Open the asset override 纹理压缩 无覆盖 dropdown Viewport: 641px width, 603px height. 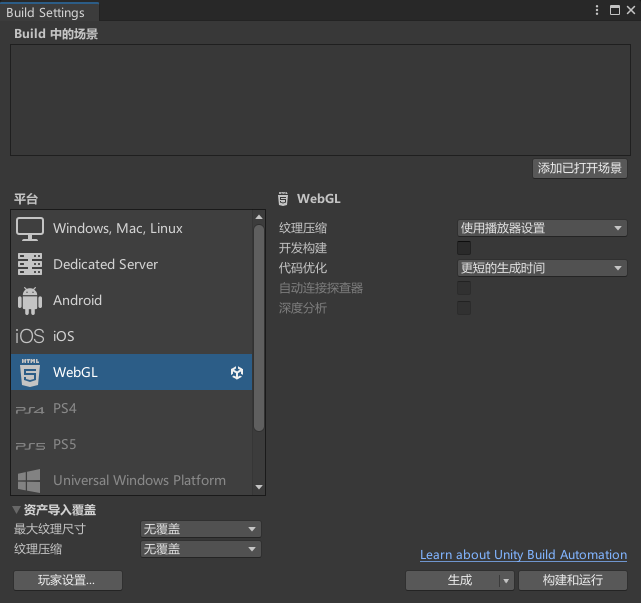tap(201, 549)
